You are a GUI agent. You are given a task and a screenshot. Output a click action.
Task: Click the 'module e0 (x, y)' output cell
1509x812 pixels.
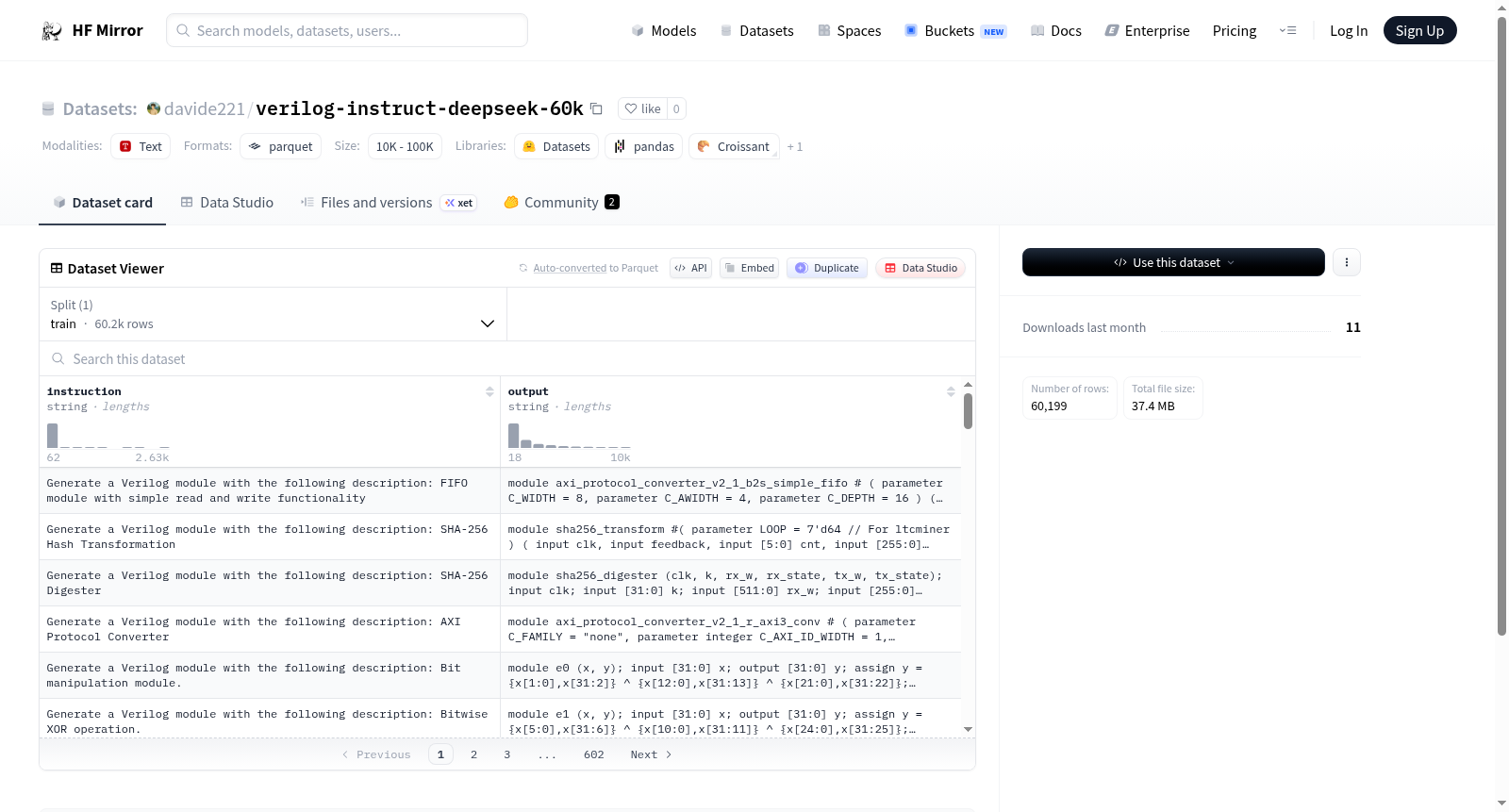[731, 675]
